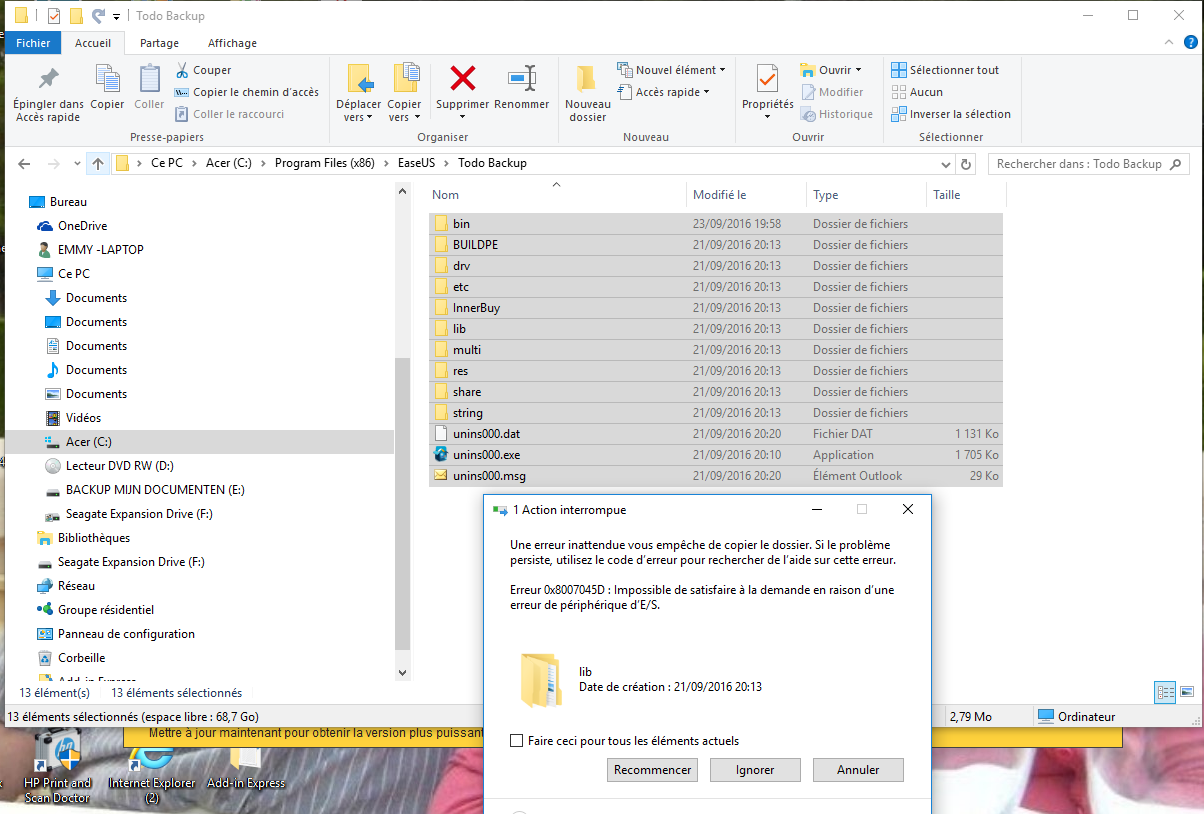
Task: Click EaseUS in the address path
Action: pos(417,163)
